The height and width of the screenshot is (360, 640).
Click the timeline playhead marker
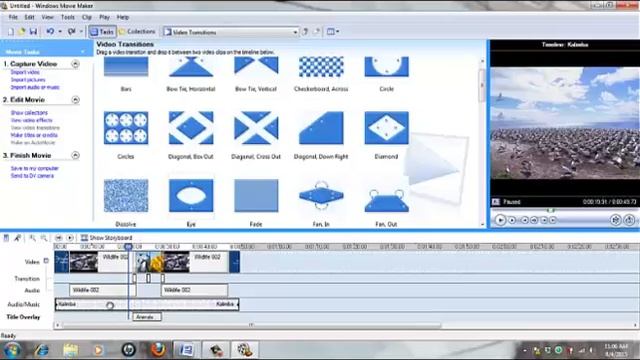point(128,247)
